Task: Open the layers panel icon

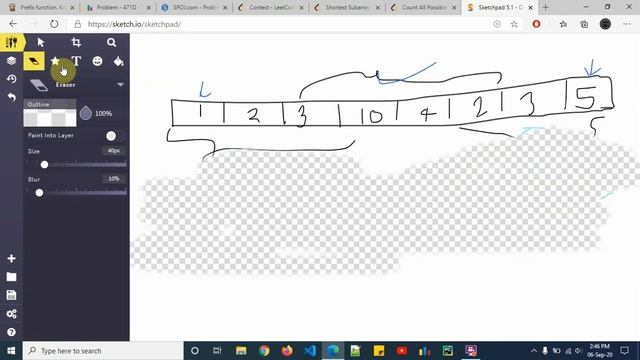Action: tap(11, 61)
